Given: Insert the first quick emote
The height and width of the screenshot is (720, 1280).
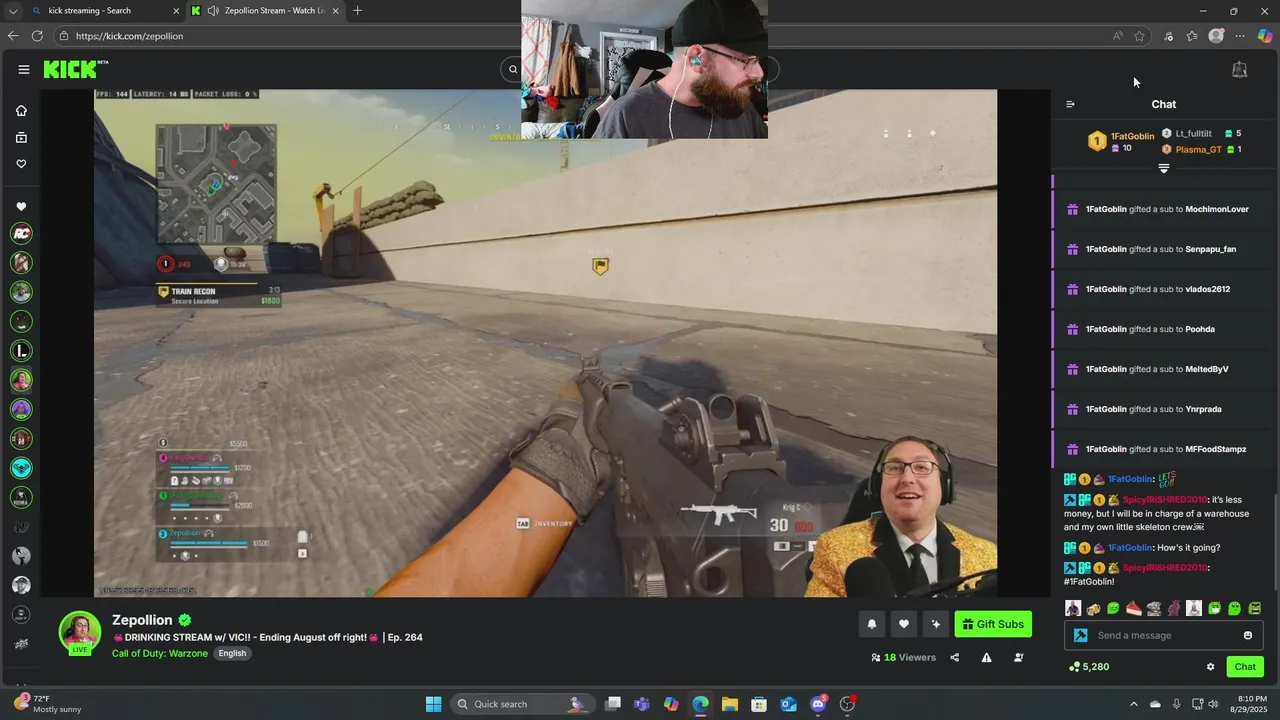Looking at the screenshot, I should pyautogui.click(x=1073, y=608).
